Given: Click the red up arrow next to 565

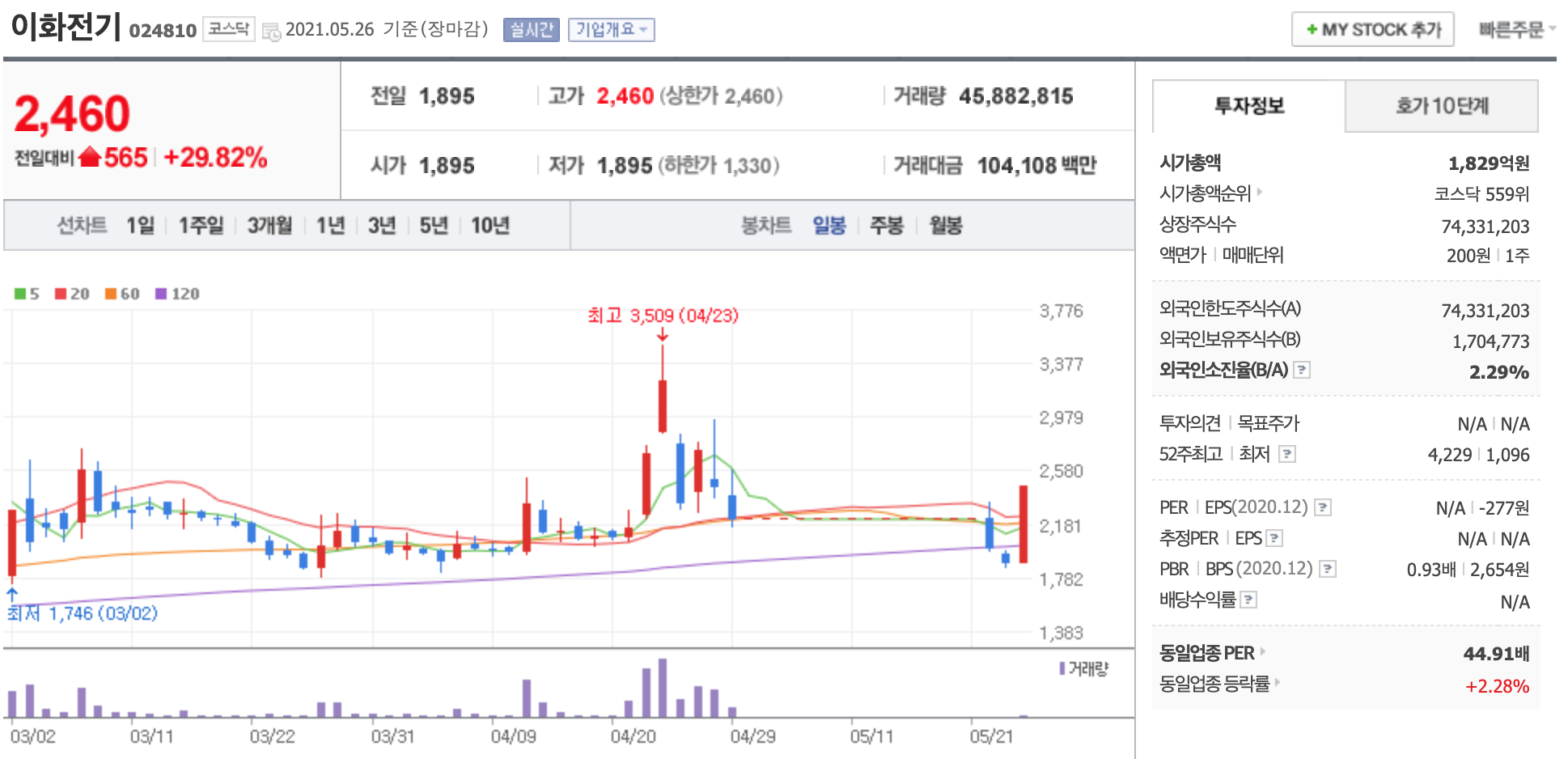Looking at the screenshot, I should (x=90, y=157).
